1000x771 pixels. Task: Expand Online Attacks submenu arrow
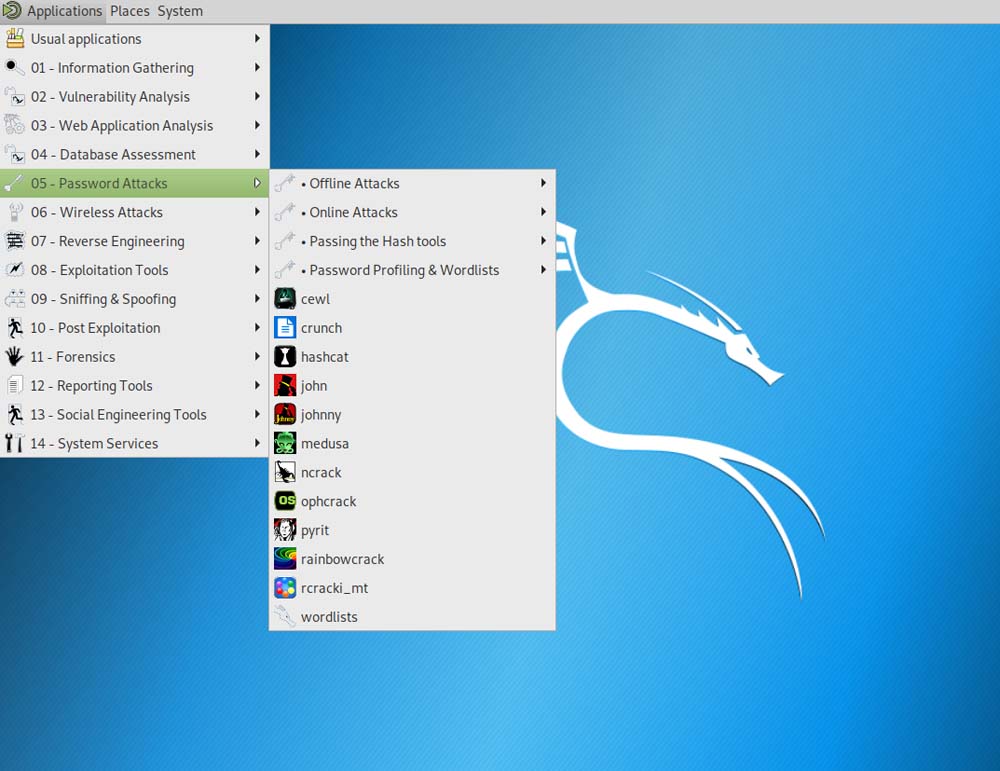[543, 212]
